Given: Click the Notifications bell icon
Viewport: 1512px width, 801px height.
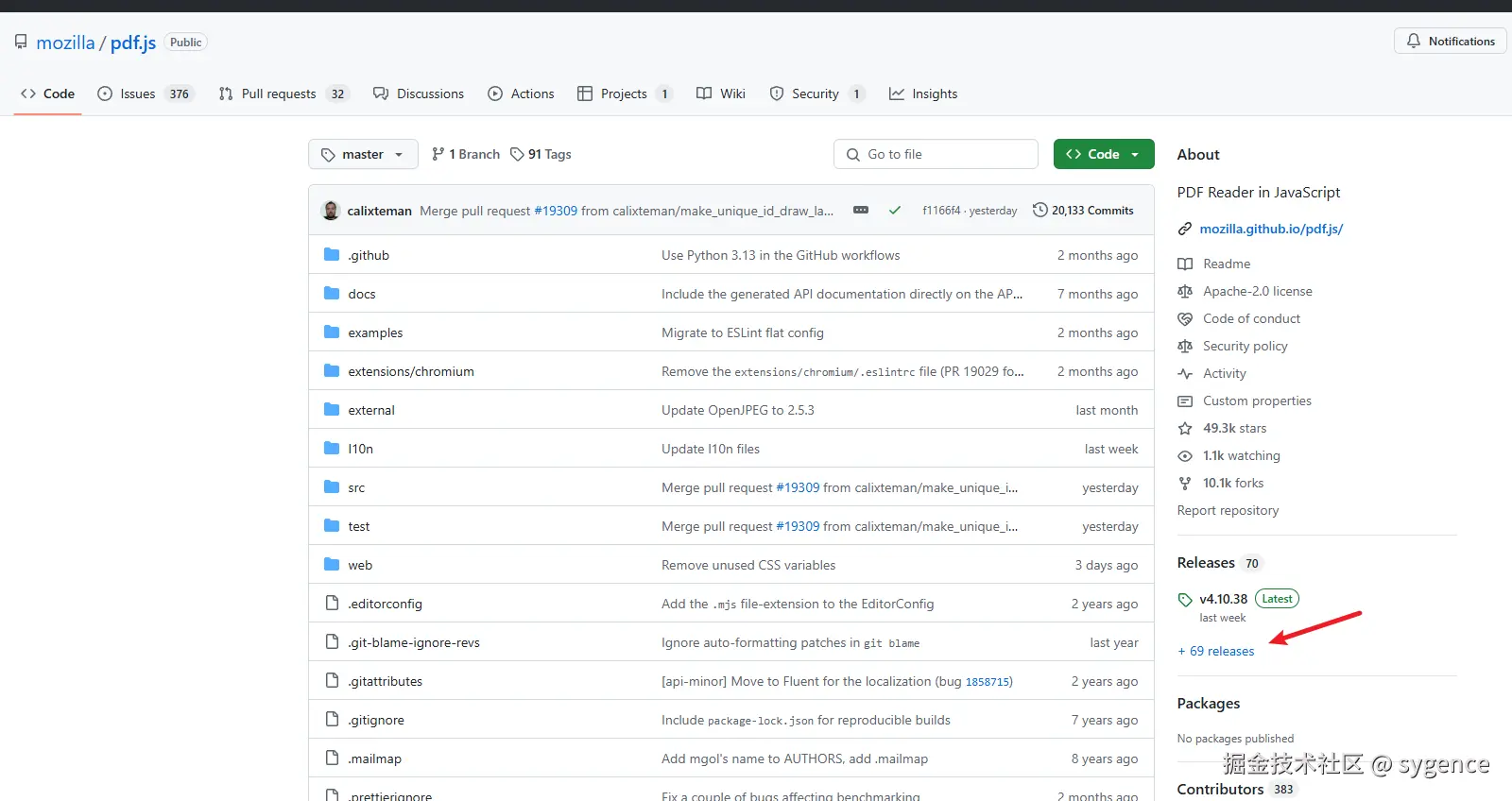Looking at the screenshot, I should 1414,42.
